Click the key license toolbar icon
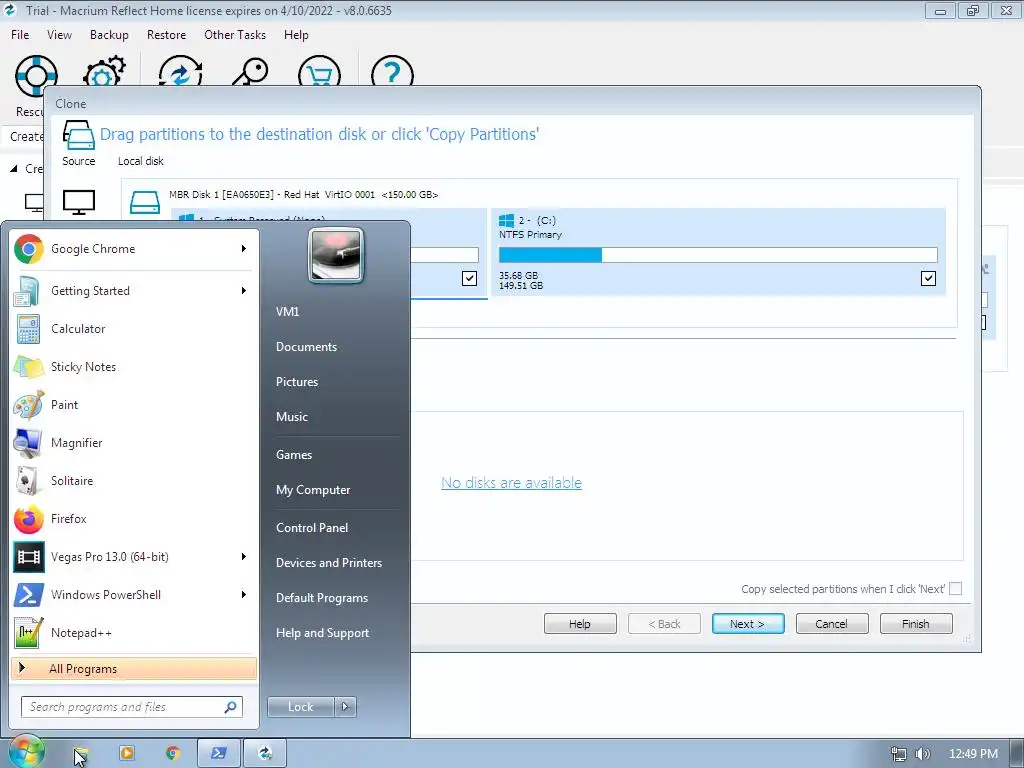 250,72
